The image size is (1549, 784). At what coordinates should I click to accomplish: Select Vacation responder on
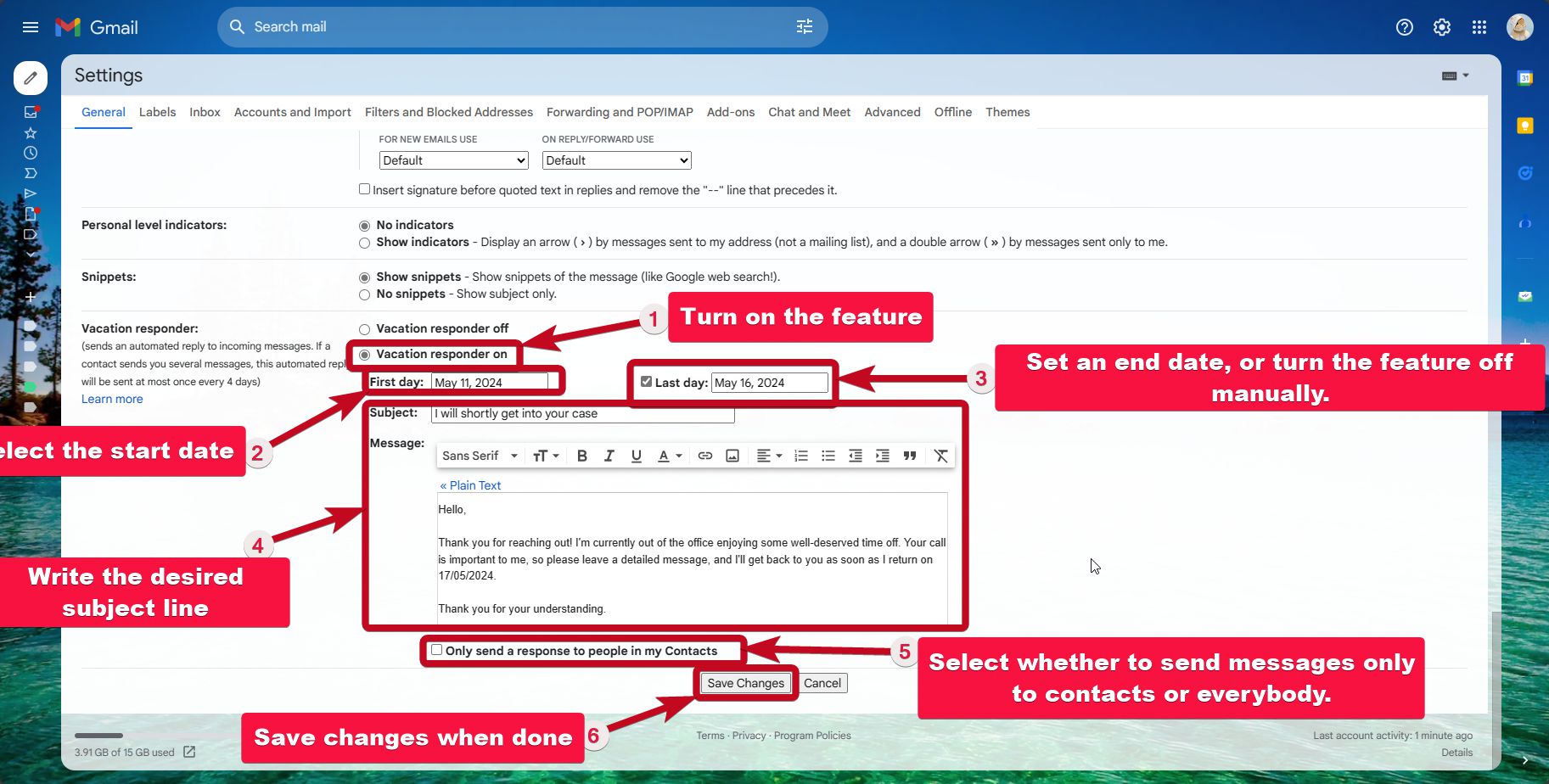click(364, 355)
